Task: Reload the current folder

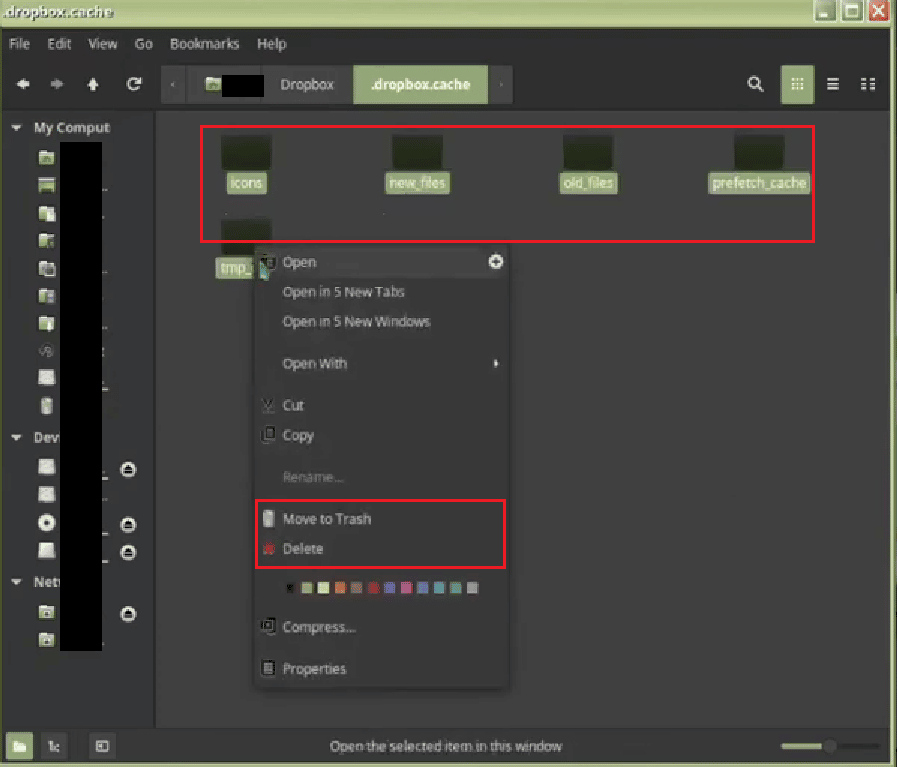Action: tap(134, 84)
